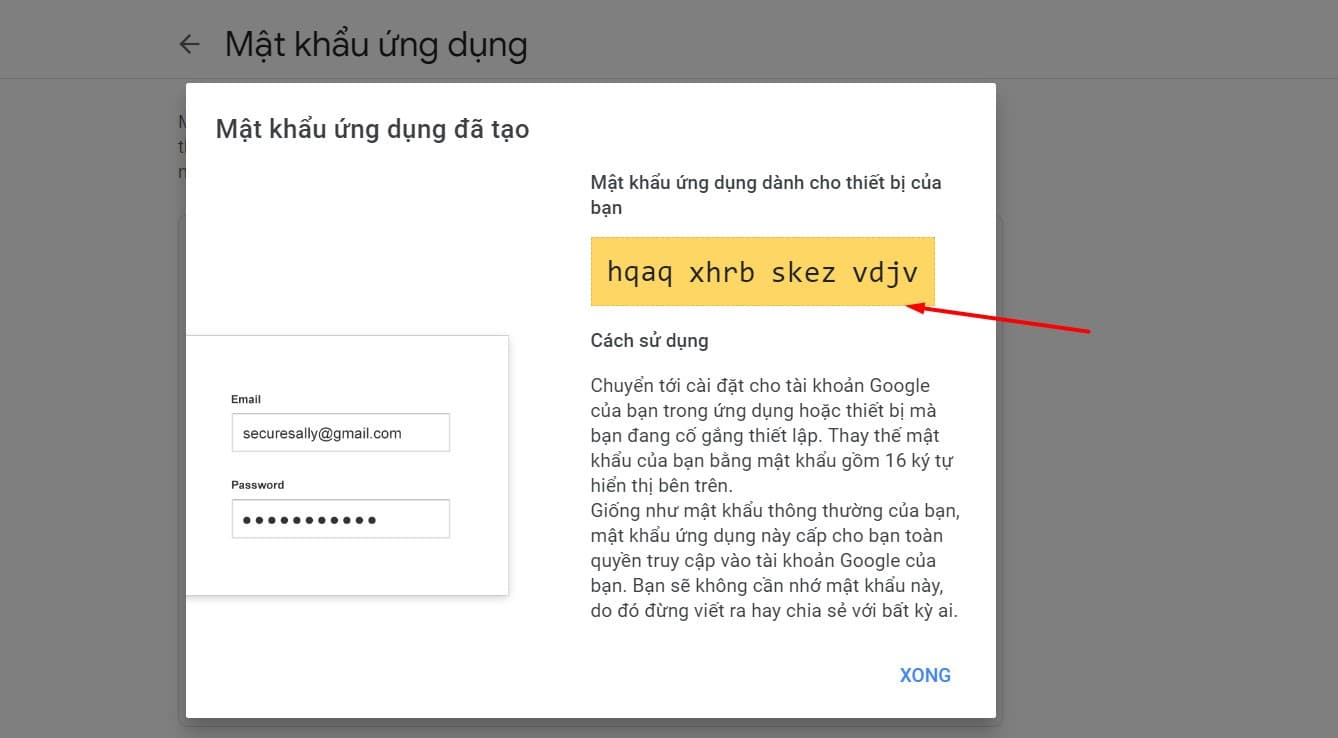The width and height of the screenshot is (1338, 738).
Task: Select the highlighted app password hqaq xhrb skez vdjv
Action: pyautogui.click(x=763, y=271)
